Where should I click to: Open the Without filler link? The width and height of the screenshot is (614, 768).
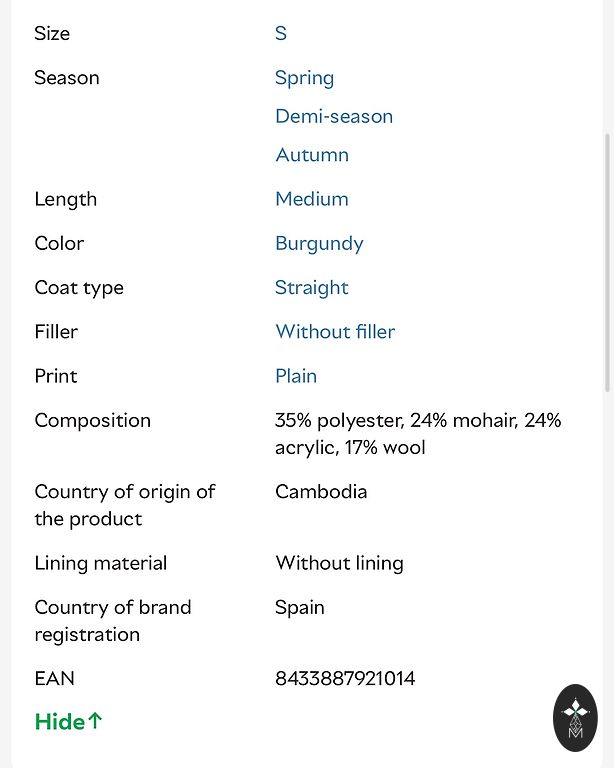334,332
